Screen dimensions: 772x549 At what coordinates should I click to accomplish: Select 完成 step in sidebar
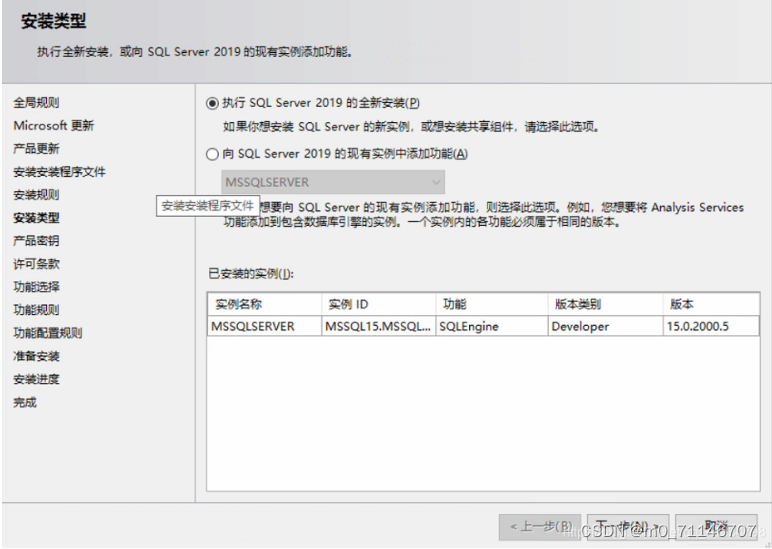pos(25,403)
